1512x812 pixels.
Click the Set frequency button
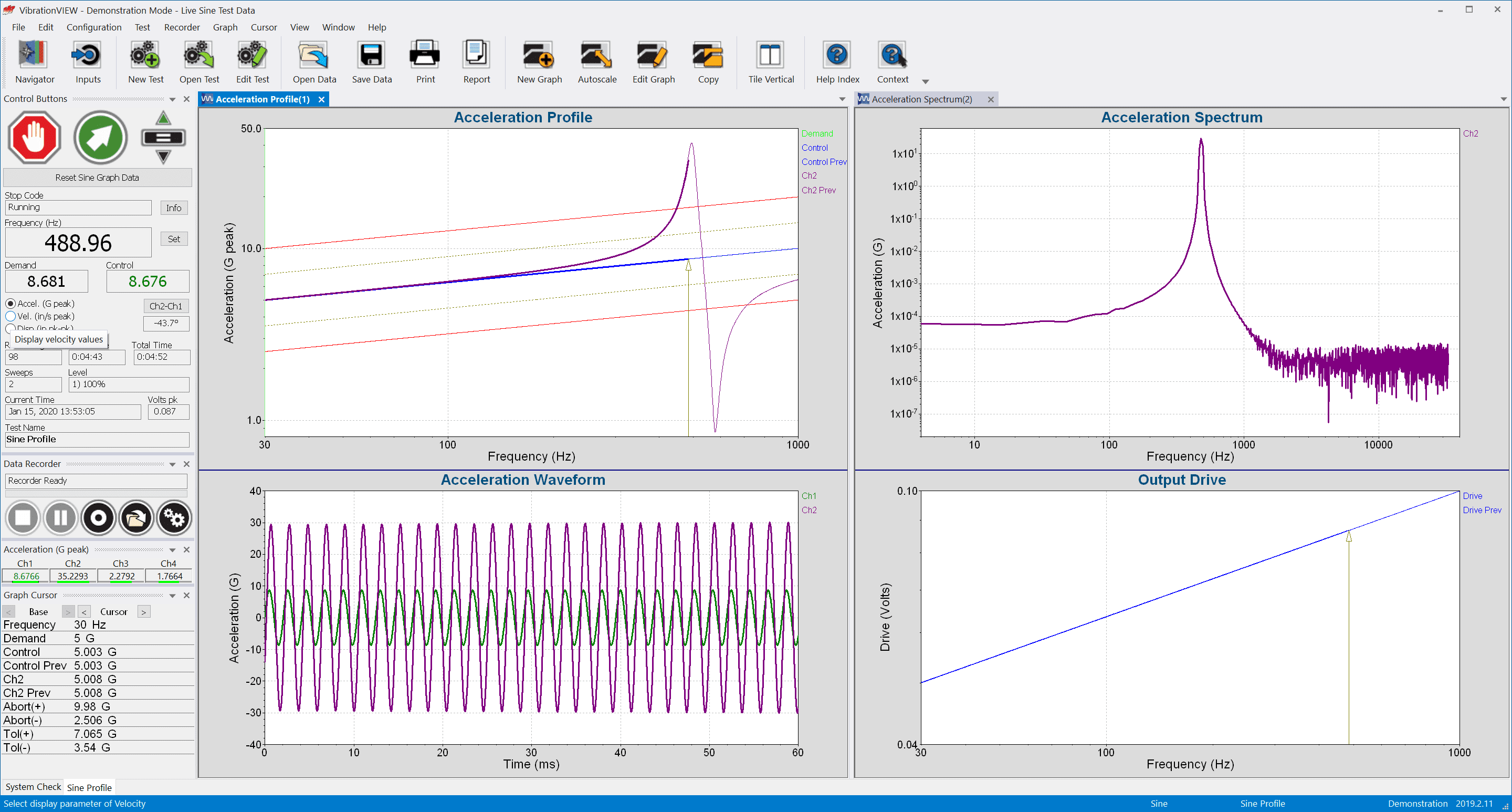click(x=174, y=239)
